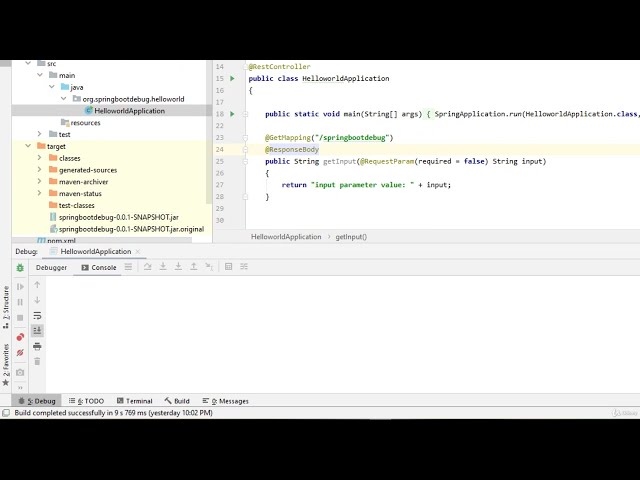Open the TODO tool window
Screen dimensions: 640x480
click(87, 401)
